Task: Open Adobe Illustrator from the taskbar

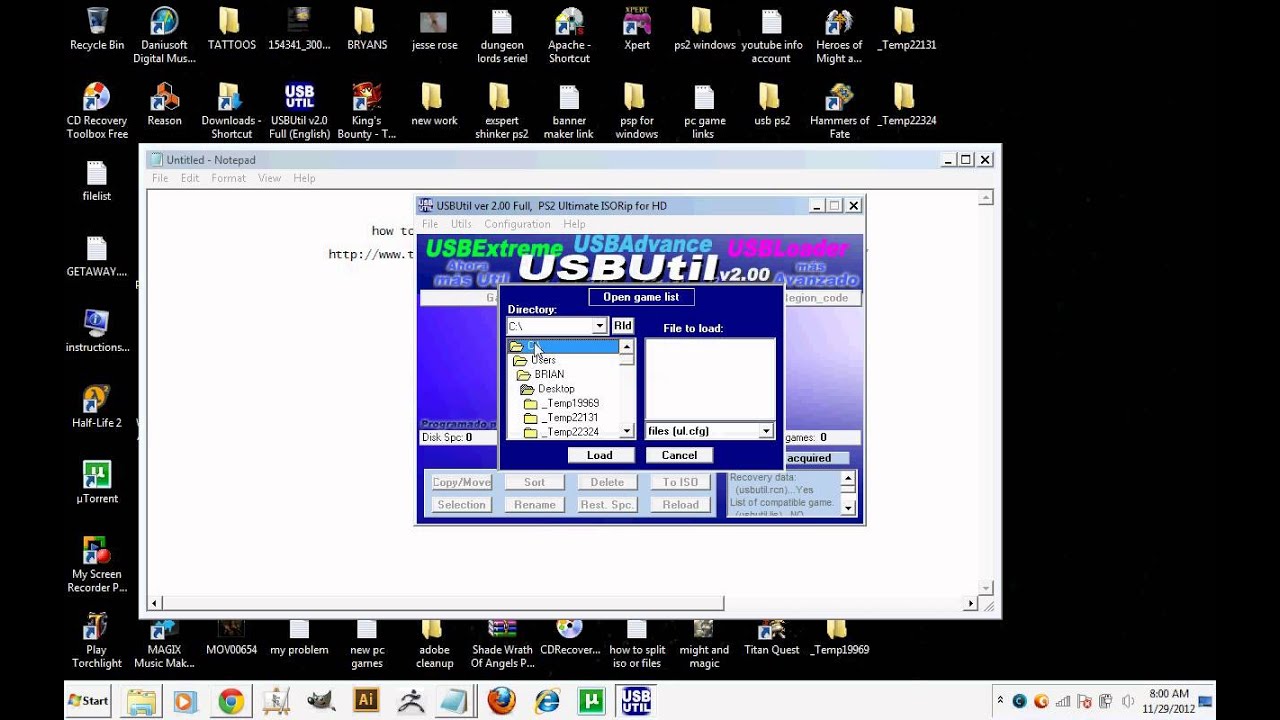Action: tap(366, 701)
